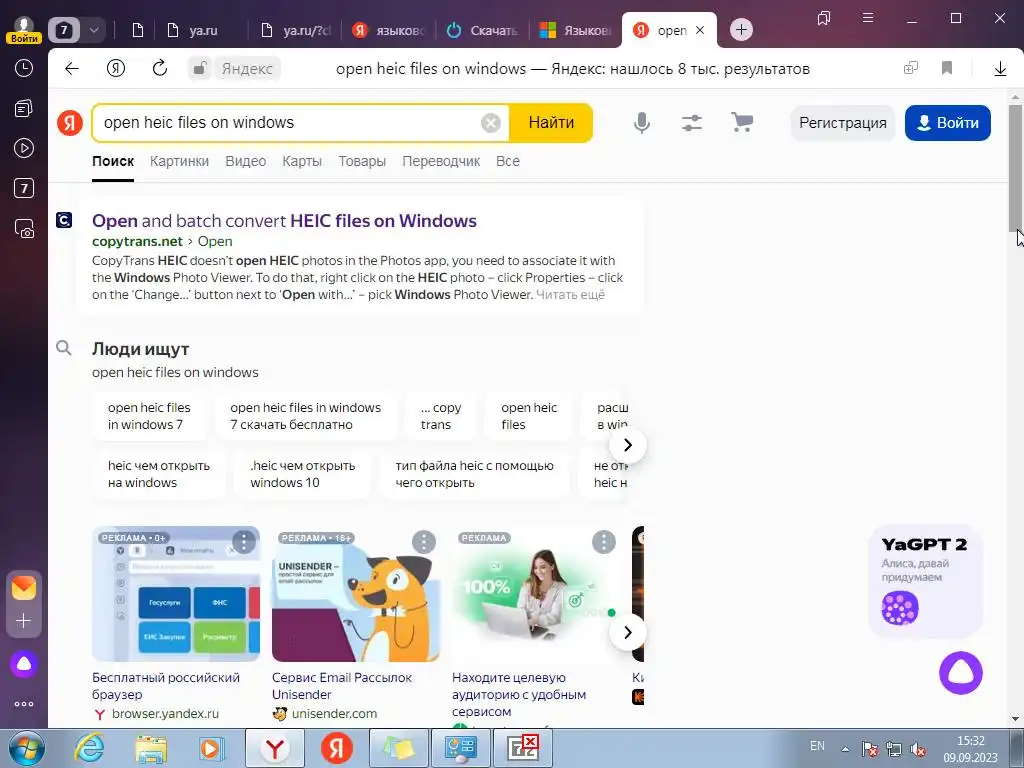
Task: Click the vertical page scrollbar thumb
Action: (1014, 167)
